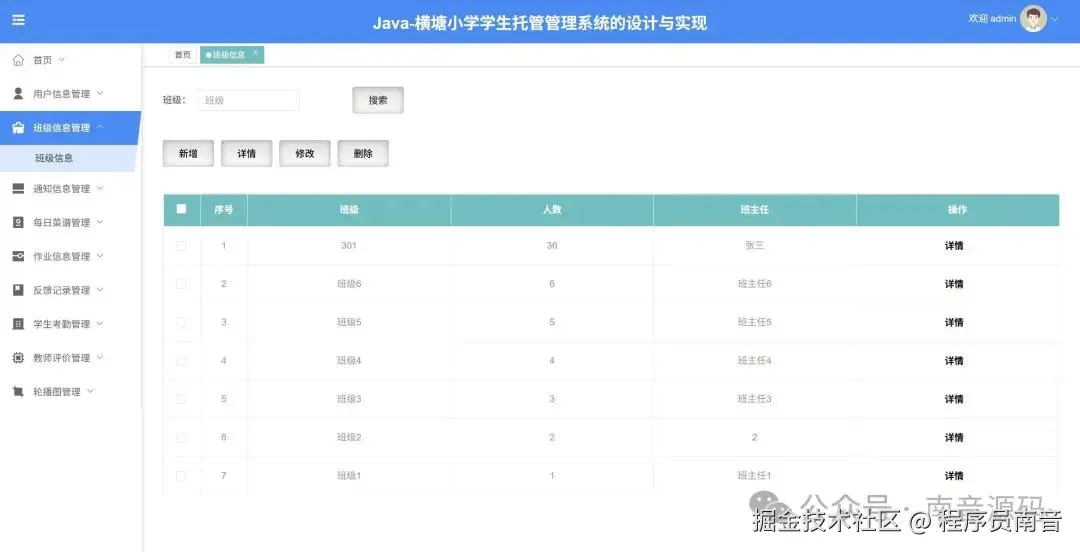
Task: Close the 班级信息 tab
Action: tap(256, 52)
